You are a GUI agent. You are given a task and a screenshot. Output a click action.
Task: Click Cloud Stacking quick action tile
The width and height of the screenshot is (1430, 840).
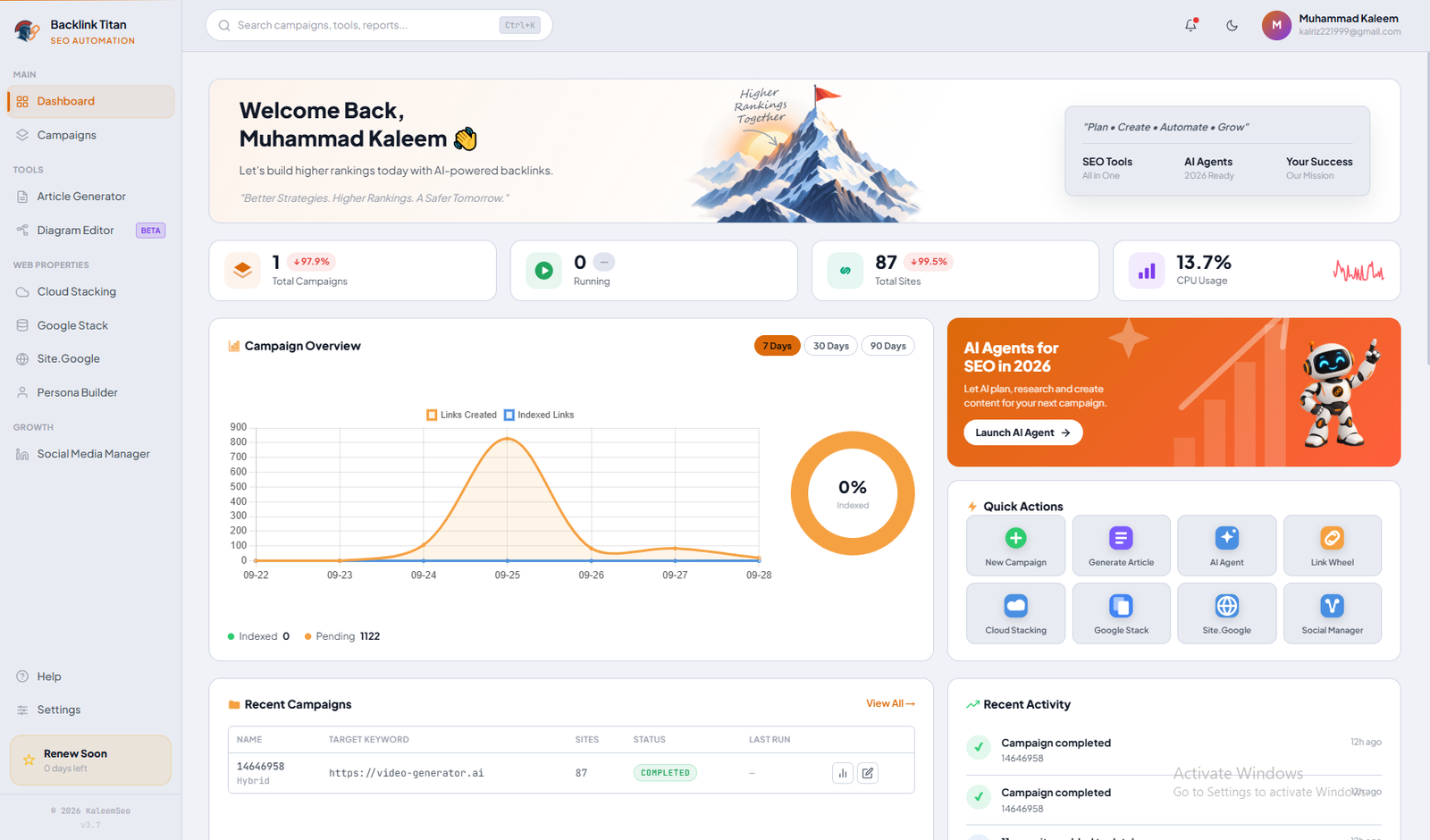coord(1015,613)
